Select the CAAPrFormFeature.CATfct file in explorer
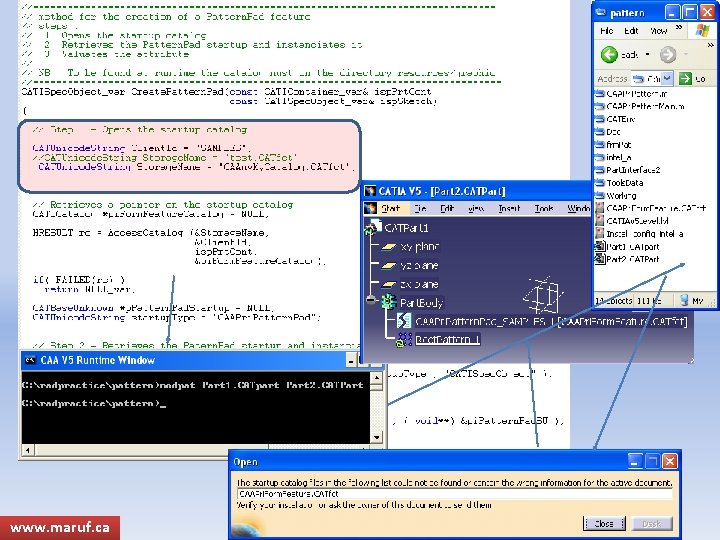The image size is (720, 540). pyautogui.click(x=650, y=208)
